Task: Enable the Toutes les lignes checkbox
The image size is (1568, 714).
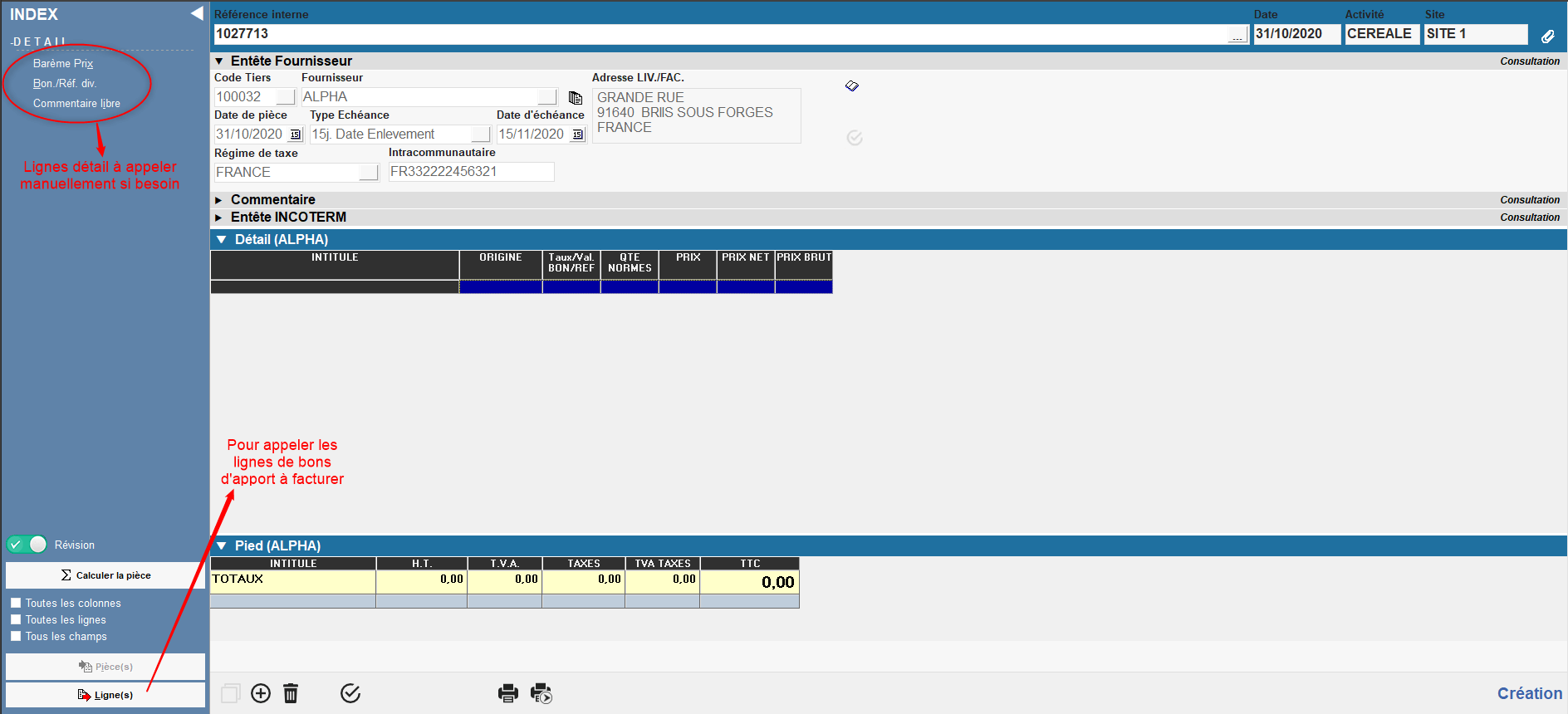Action: tap(16, 619)
